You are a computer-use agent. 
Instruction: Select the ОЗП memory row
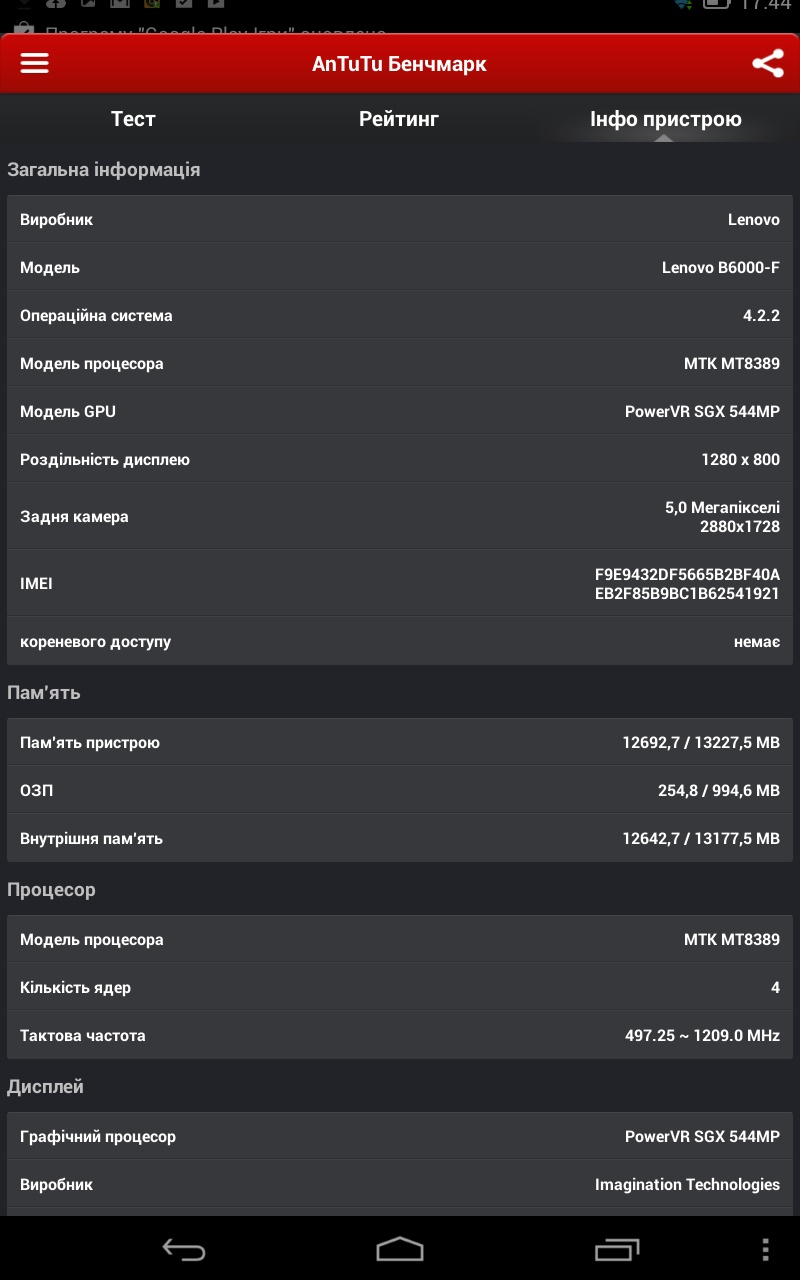pos(400,791)
